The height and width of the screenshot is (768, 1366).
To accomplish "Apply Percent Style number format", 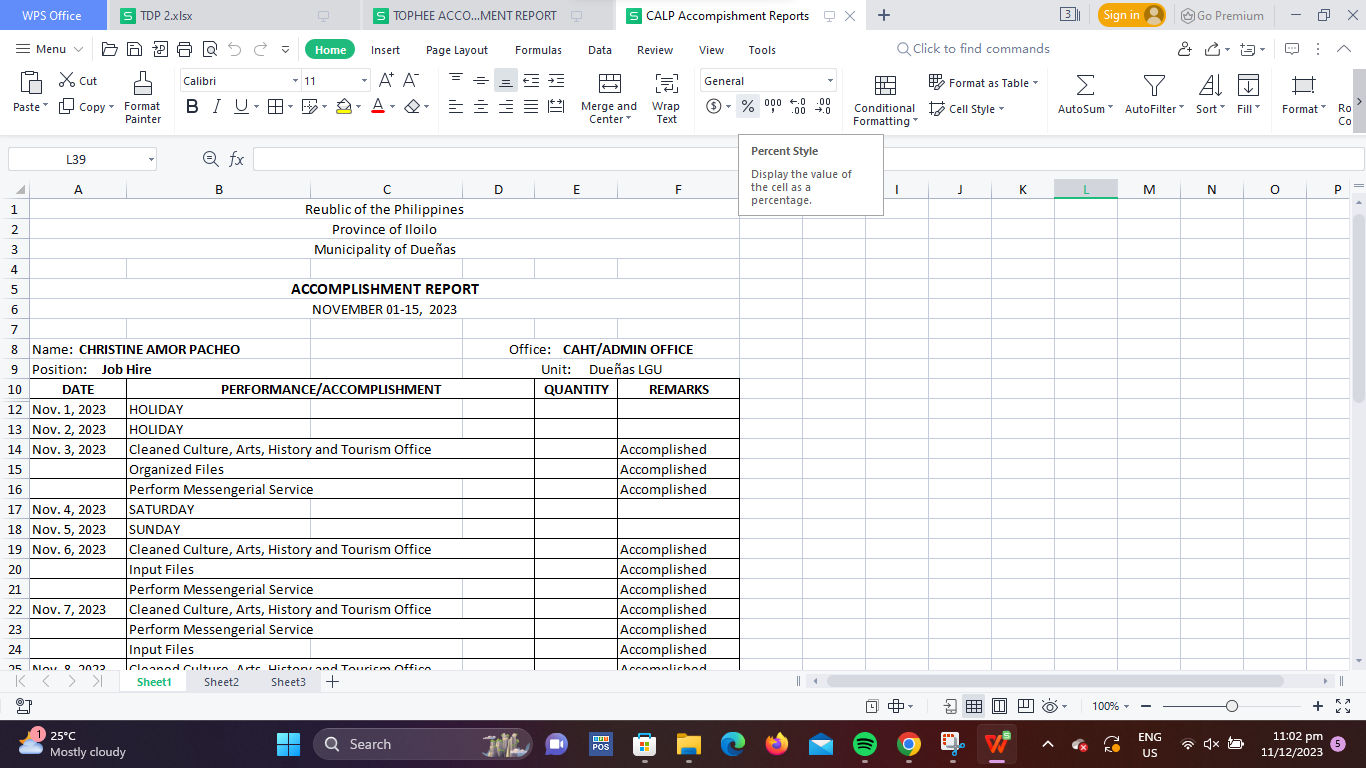I will [747, 105].
